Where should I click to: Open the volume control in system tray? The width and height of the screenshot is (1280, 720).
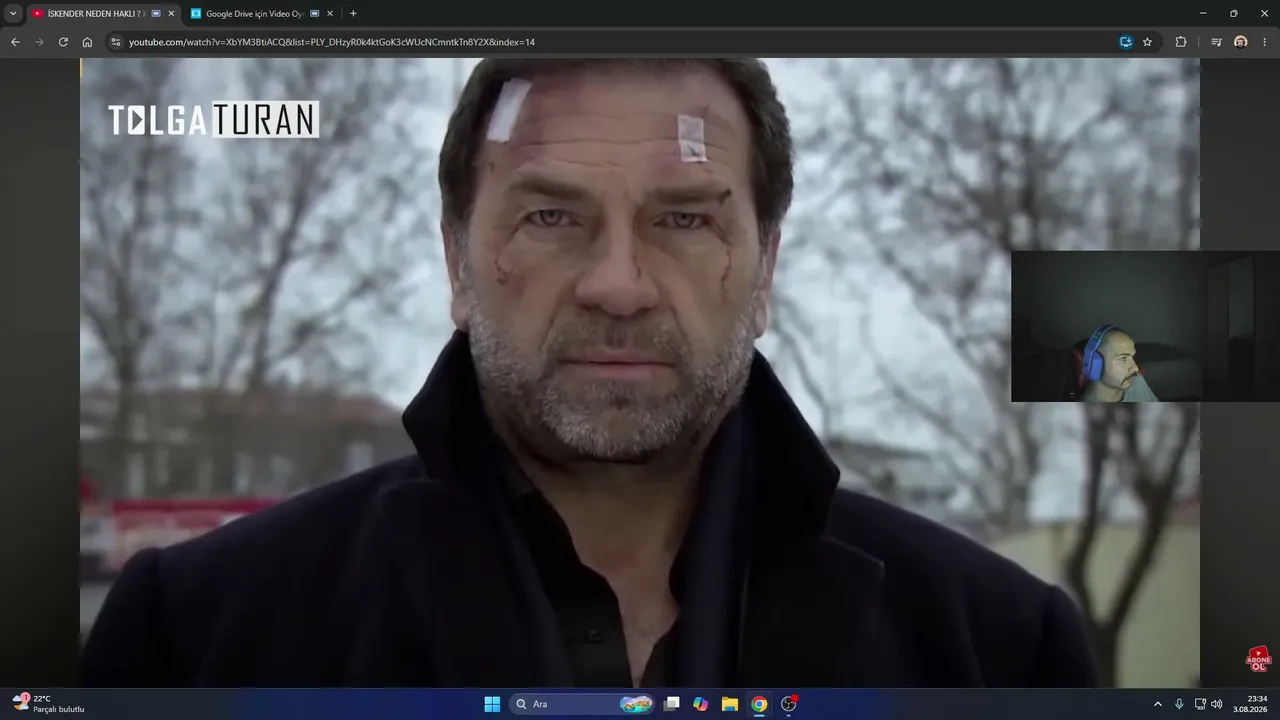point(1217,704)
